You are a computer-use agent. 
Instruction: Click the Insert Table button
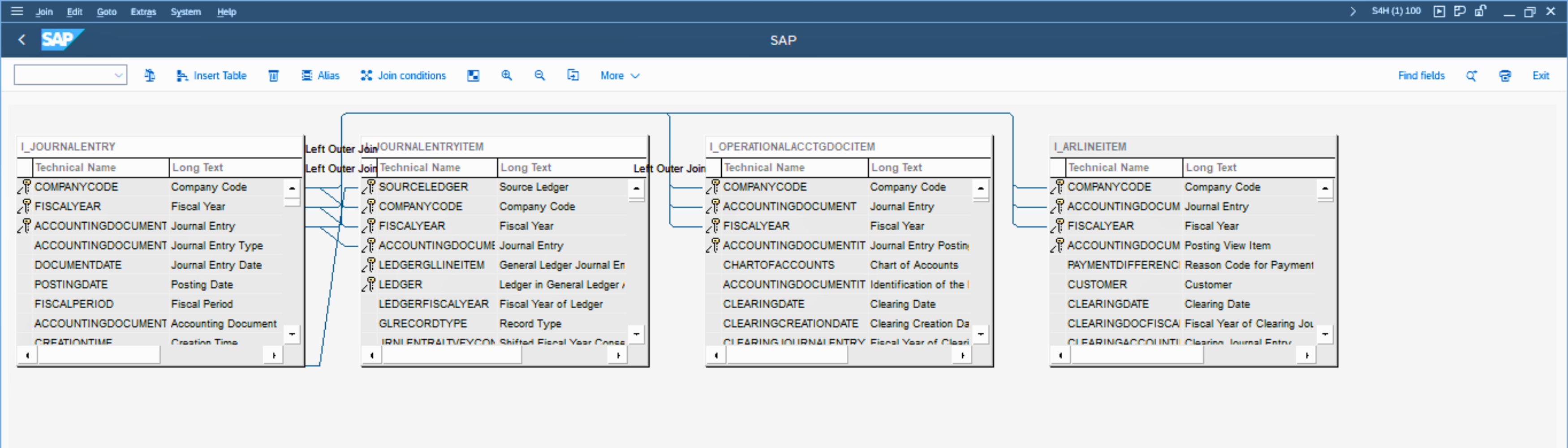[211, 75]
